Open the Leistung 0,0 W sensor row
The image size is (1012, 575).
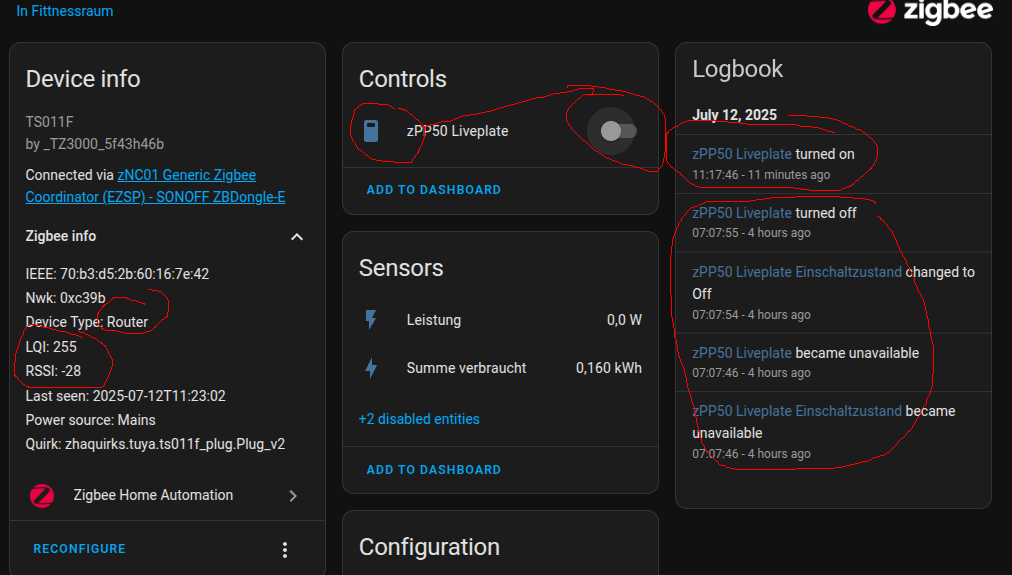point(500,320)
